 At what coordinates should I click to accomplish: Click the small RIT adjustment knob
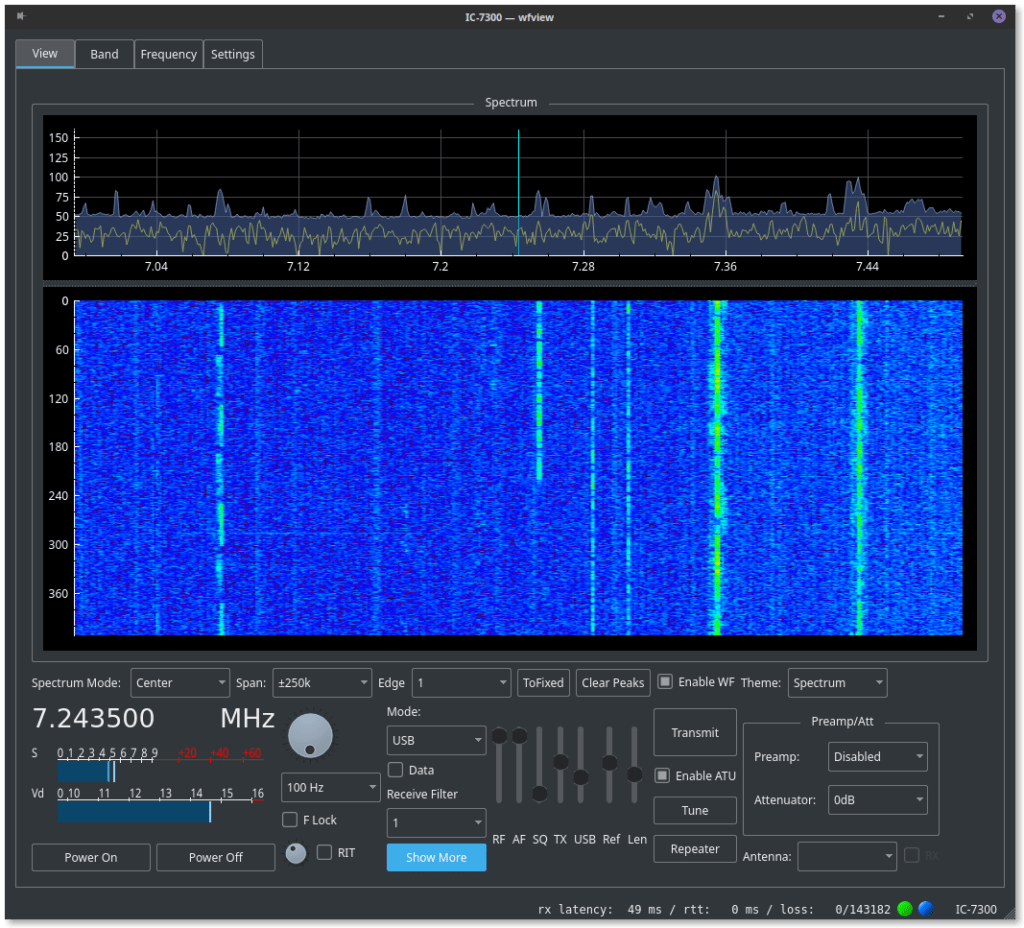click(x=295, y=853)
